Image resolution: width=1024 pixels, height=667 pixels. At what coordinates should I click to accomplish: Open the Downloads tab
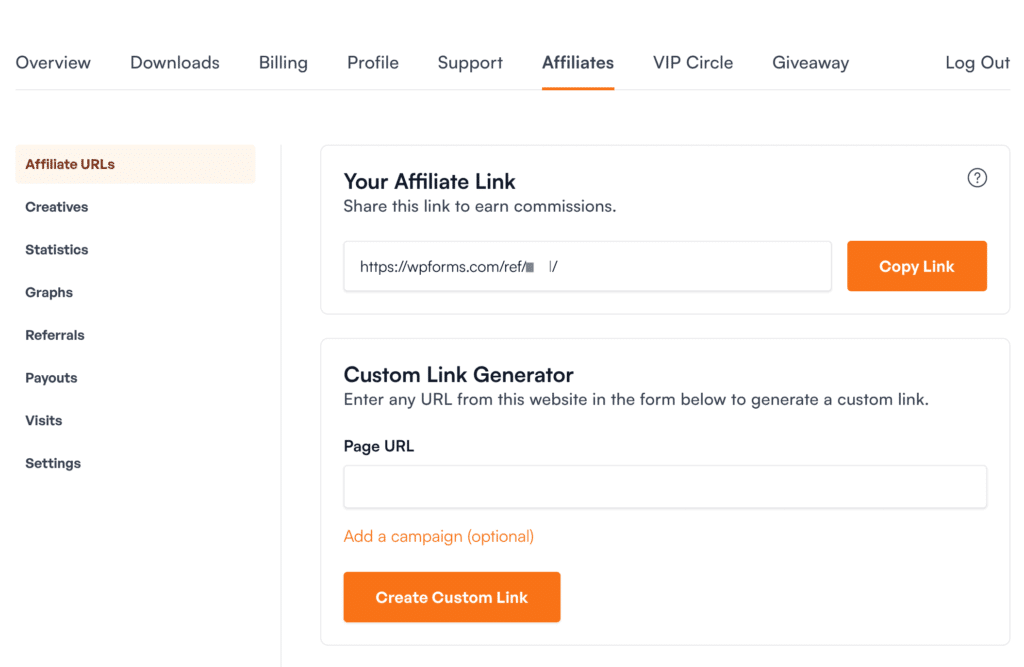pos(174,62)
